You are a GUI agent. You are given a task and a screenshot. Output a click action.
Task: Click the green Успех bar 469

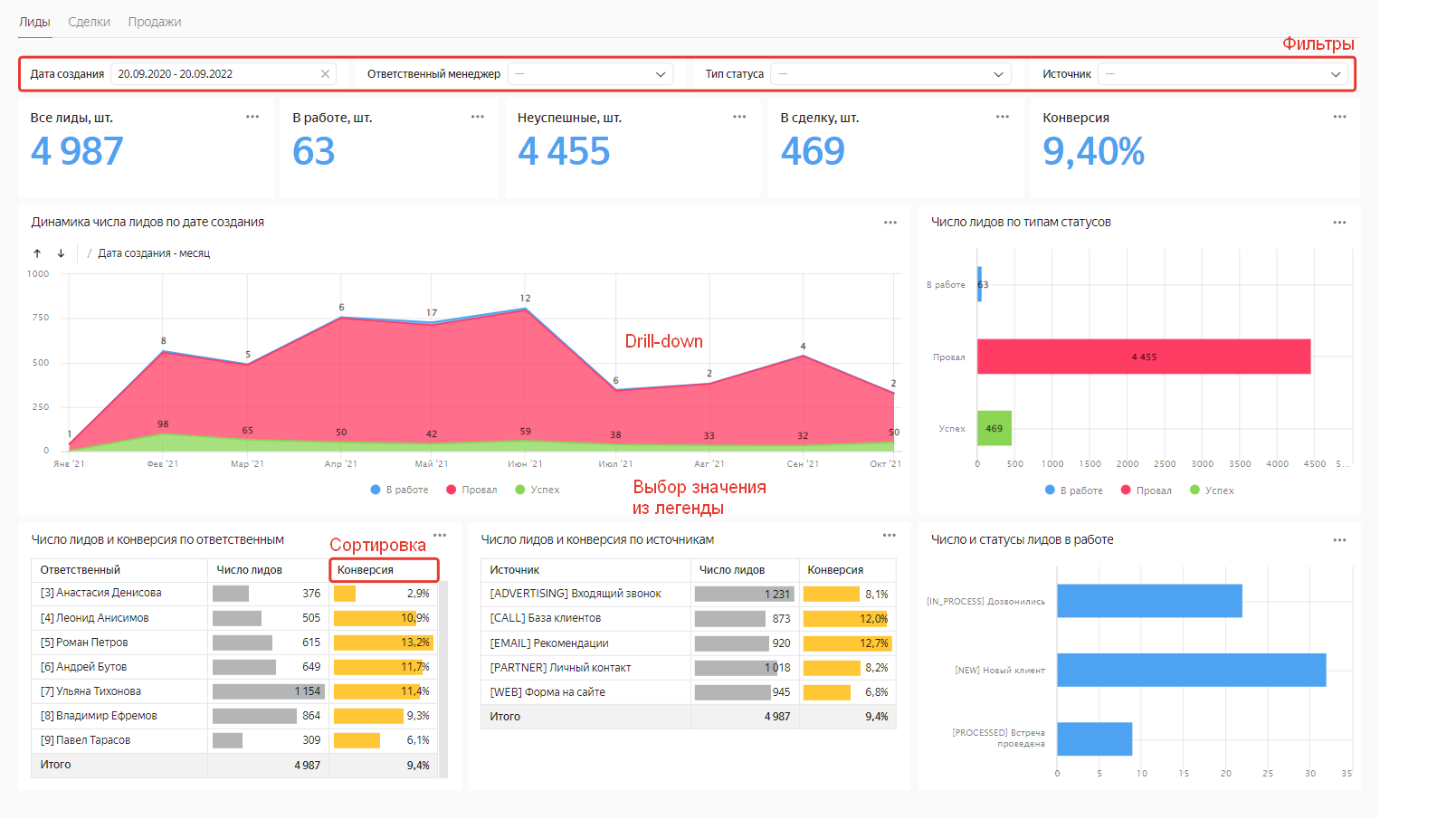[x=994, y=428]
